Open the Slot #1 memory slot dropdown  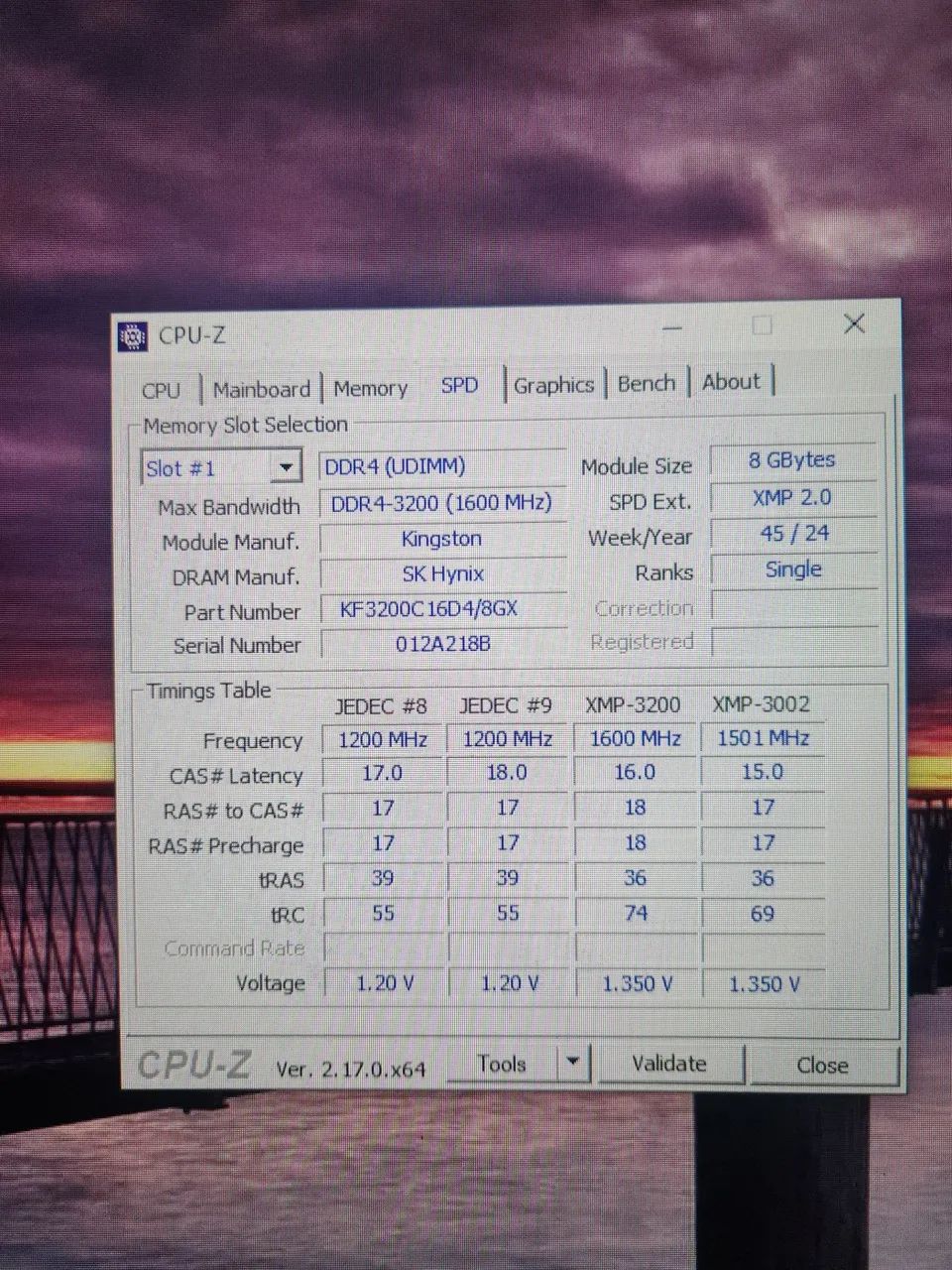pyautogui.click(x=286, y=466)
